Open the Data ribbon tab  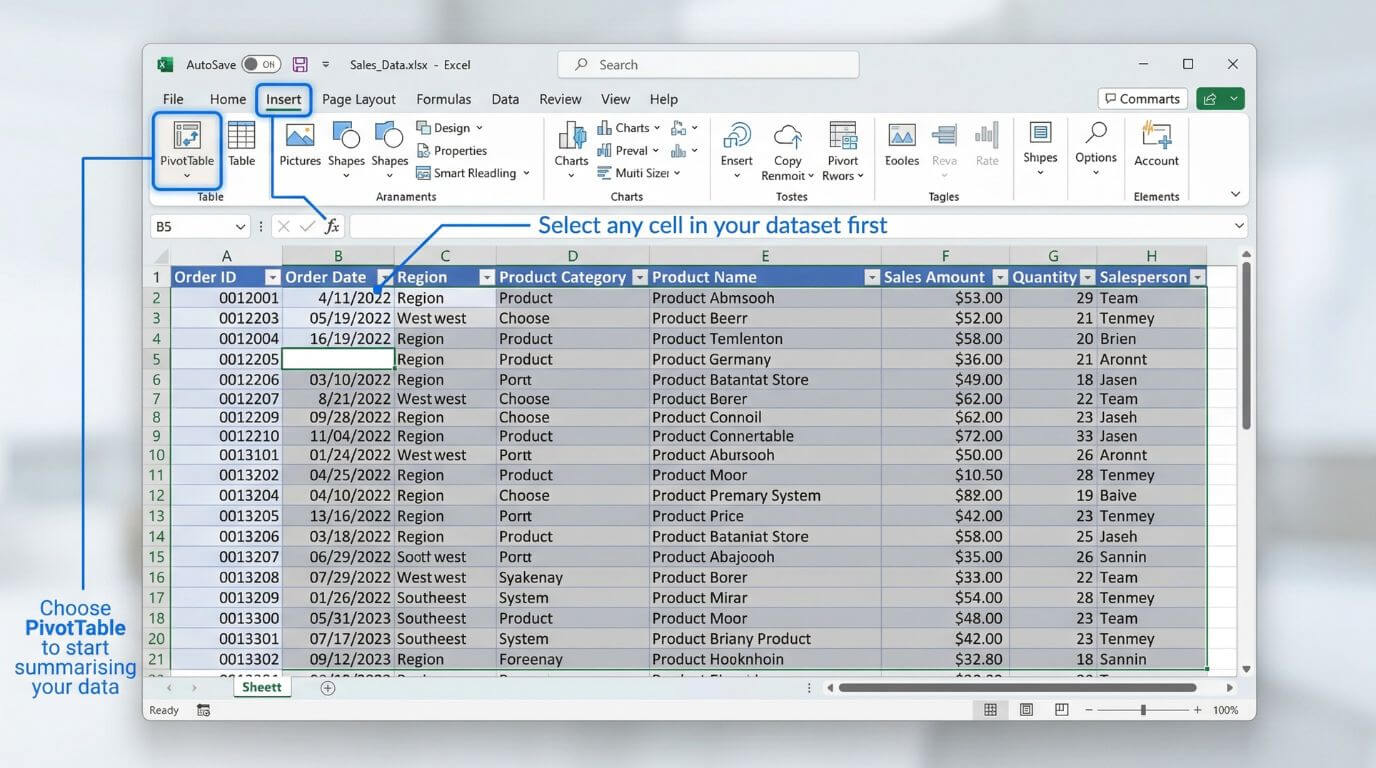click(505, 99)
